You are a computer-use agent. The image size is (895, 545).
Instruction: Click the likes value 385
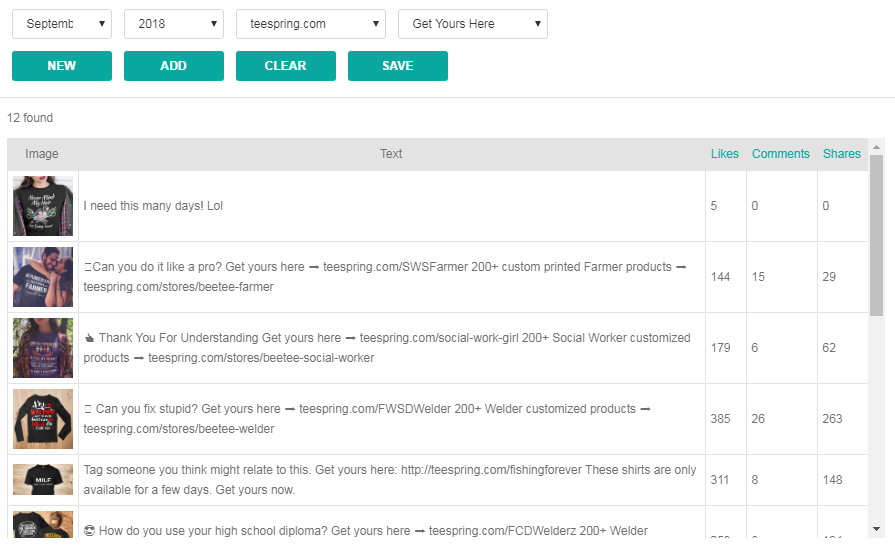pos(720,419)
